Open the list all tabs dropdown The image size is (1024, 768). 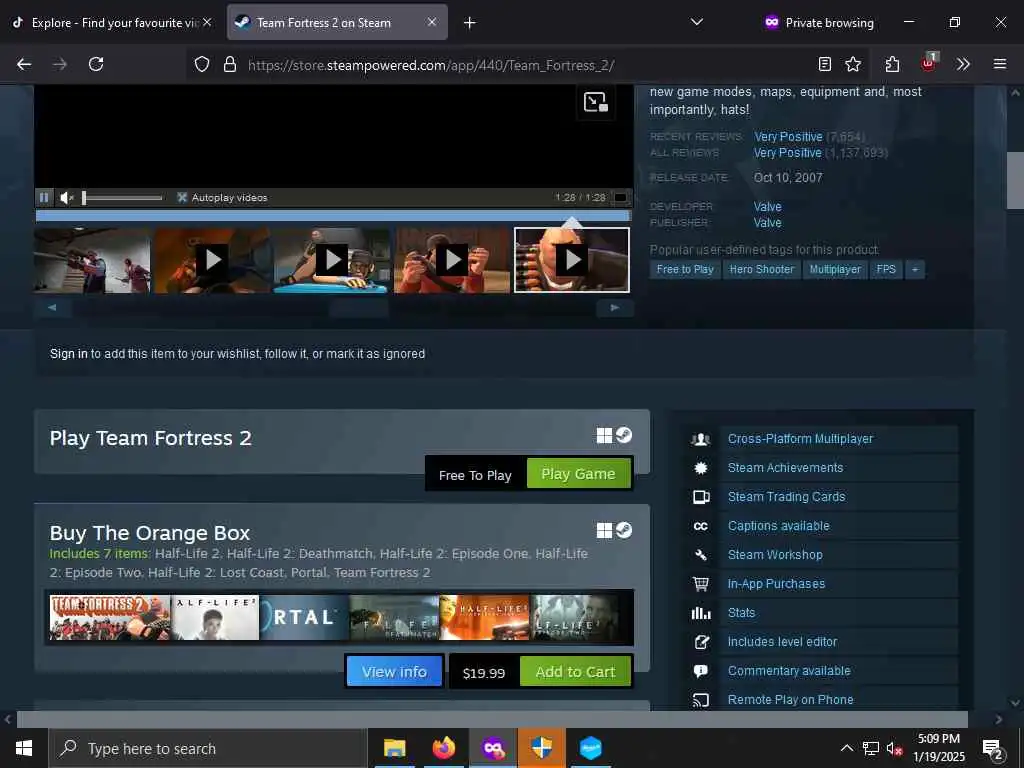[x=697, y=22]
